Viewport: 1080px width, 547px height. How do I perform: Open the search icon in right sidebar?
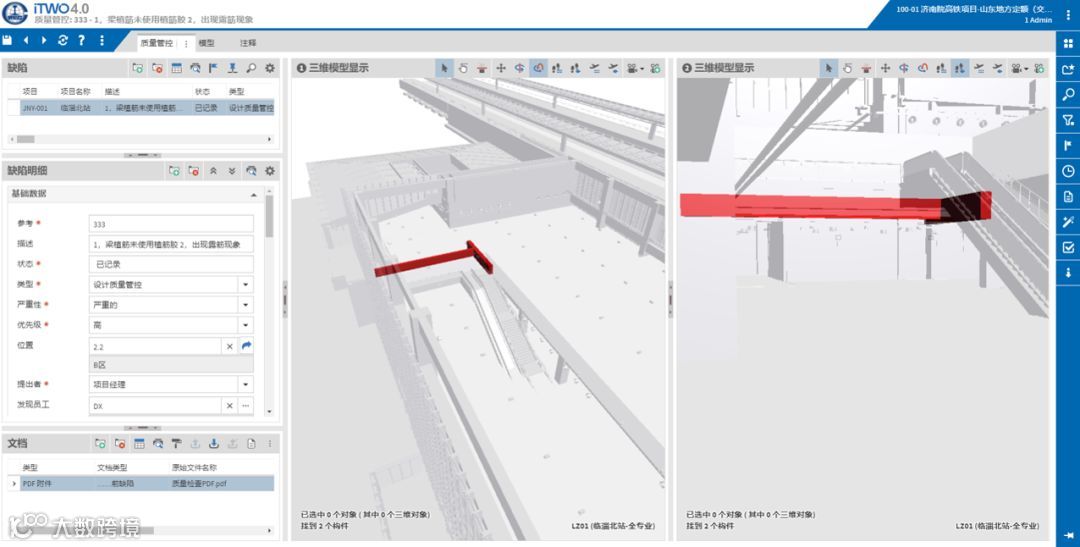1068,95
